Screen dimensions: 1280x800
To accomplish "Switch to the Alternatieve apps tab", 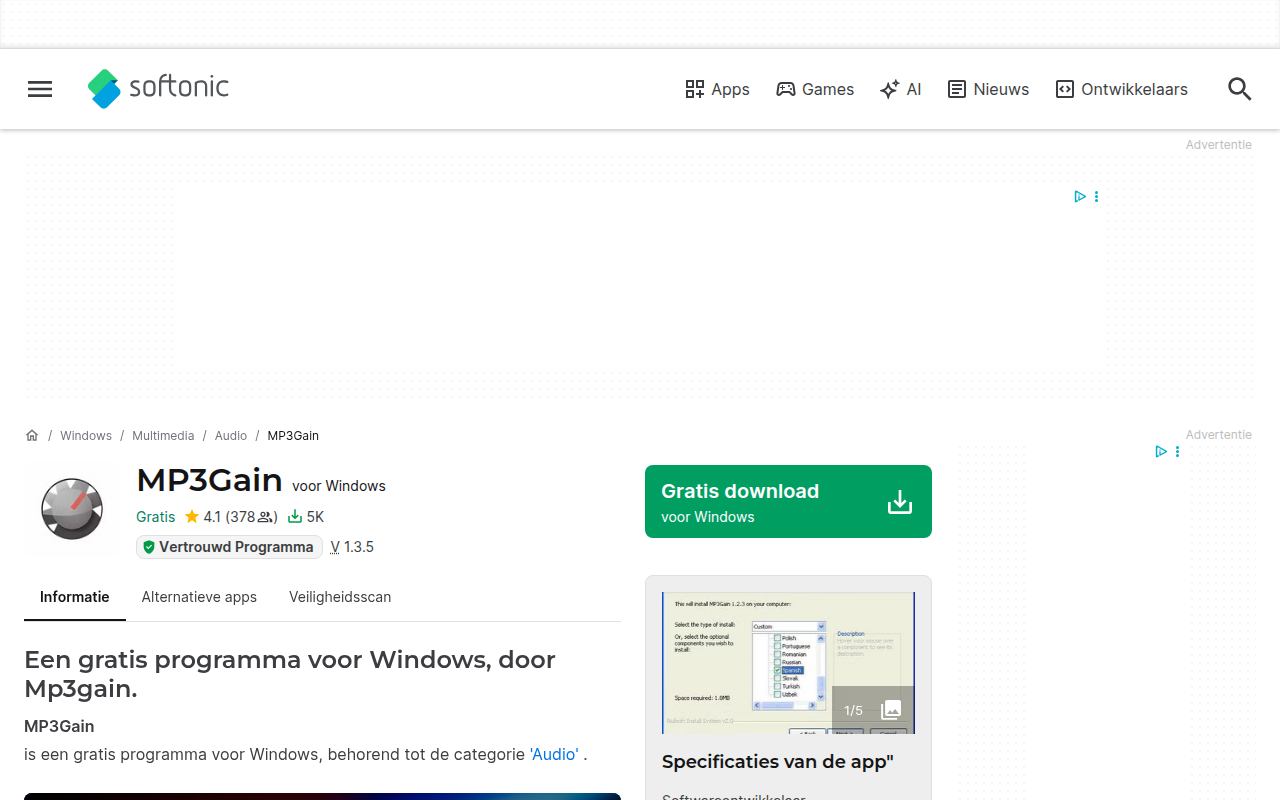I will 199,597.
